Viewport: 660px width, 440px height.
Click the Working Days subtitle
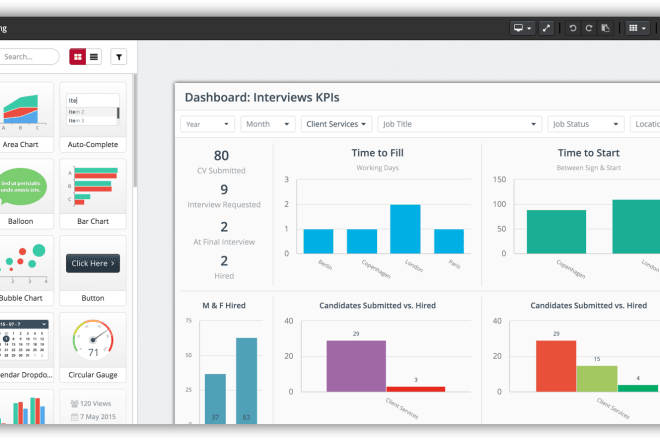pyautogui.click(x=378, y=168)
